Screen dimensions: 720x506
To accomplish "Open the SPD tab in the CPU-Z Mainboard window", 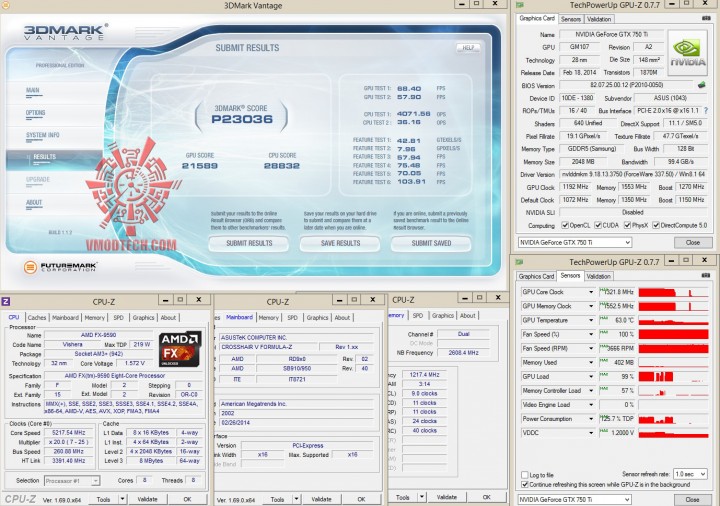I will 292,317.
